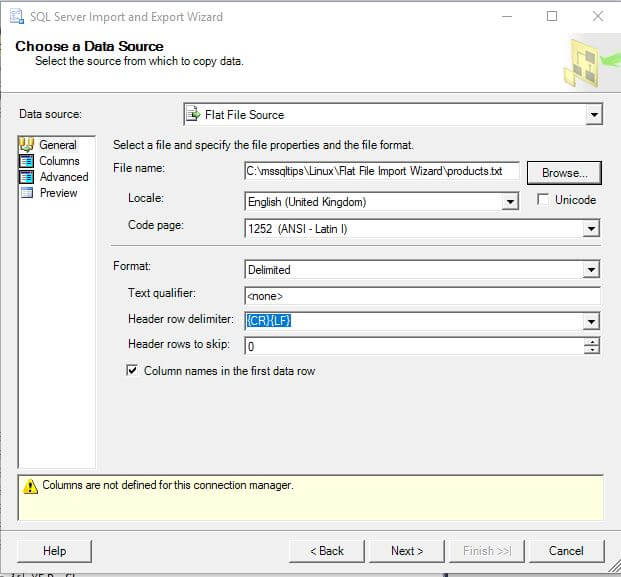
Task: Click the Flat File Source text
Action: [245, 115]
